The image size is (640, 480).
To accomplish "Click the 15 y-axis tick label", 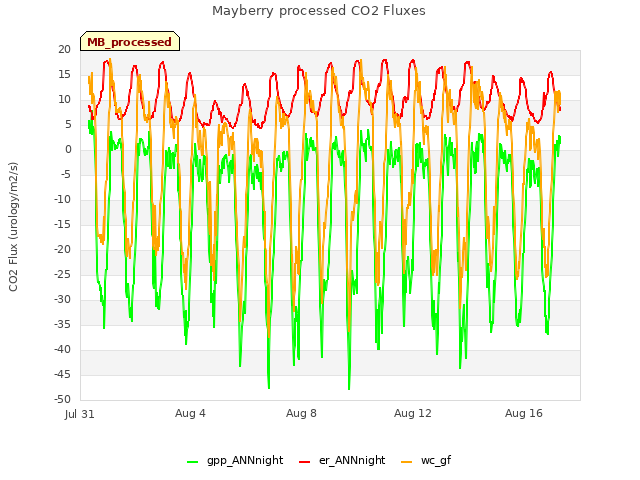I will [x=64, y=74].
